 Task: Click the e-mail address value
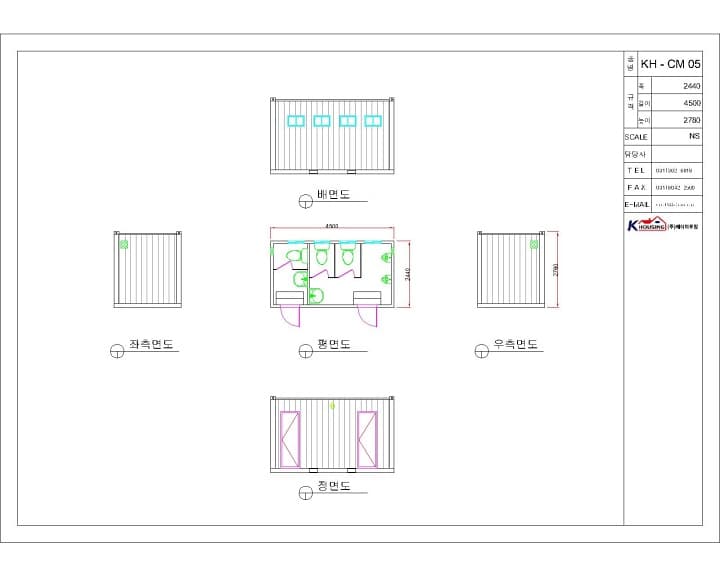675,205
